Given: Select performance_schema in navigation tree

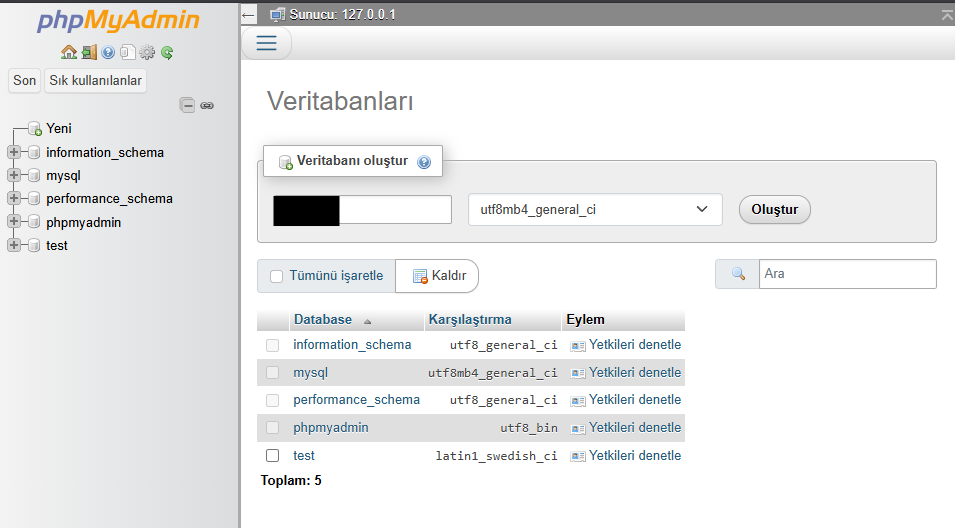Looking at the screenshot, I should pyautogui.click(x=109, y=199).
